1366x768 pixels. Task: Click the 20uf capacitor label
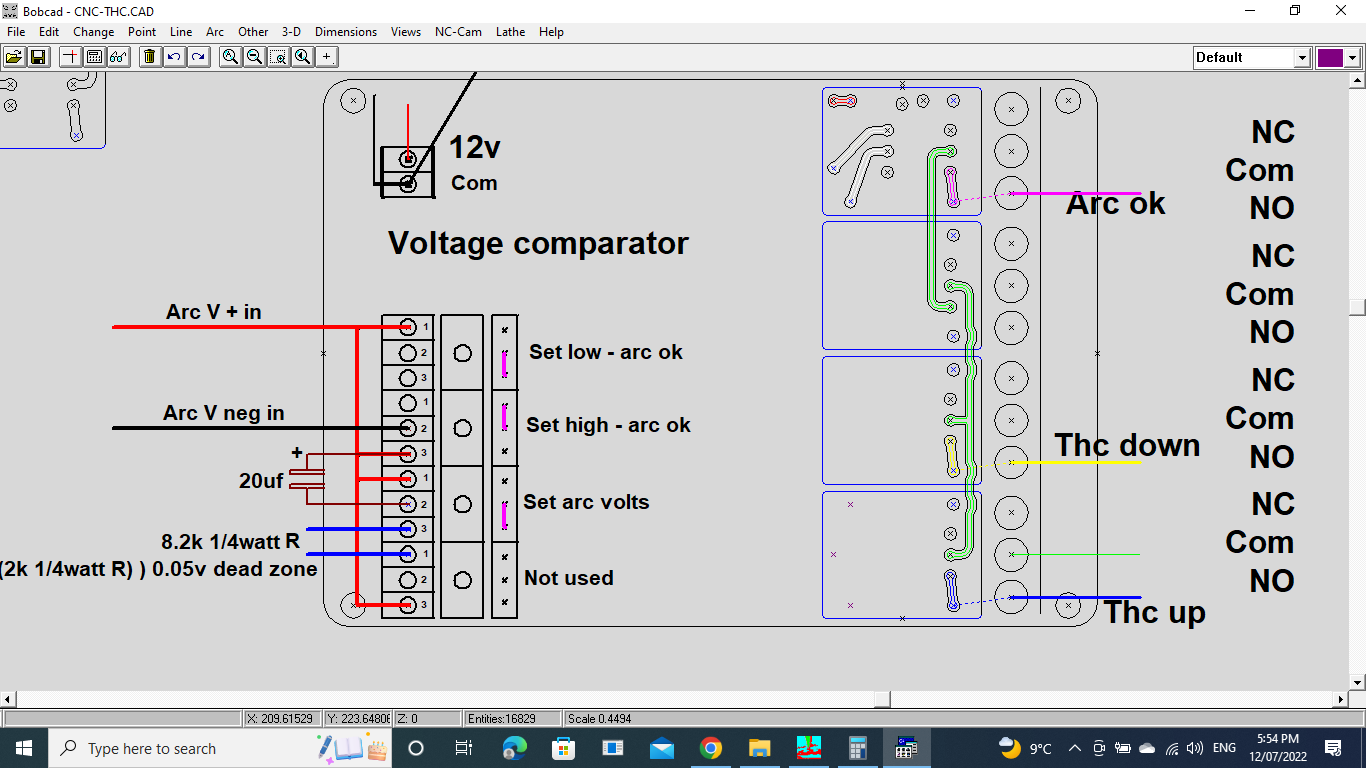click(261, 481)
